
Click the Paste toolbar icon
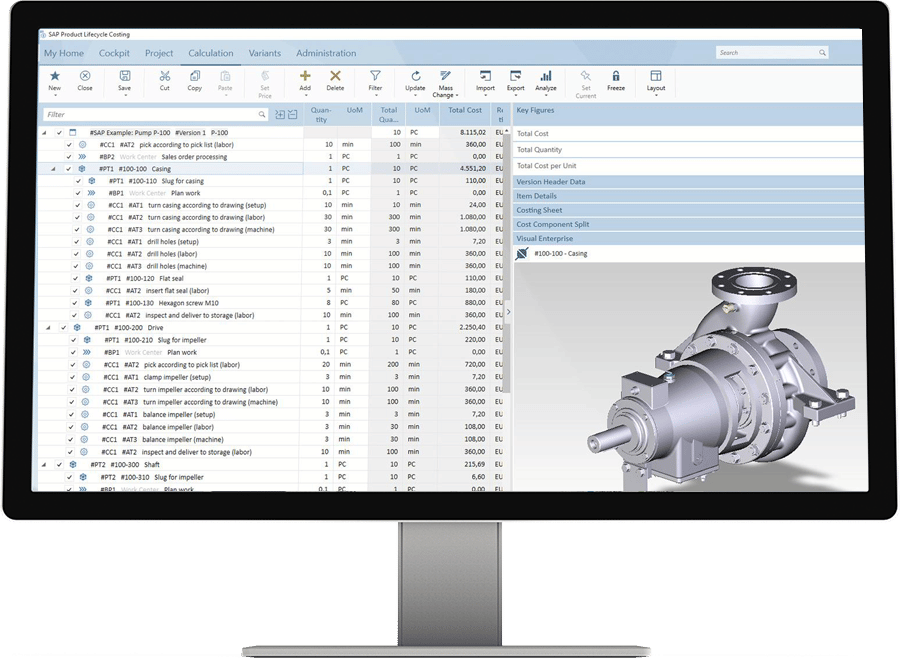pos(225,76)
